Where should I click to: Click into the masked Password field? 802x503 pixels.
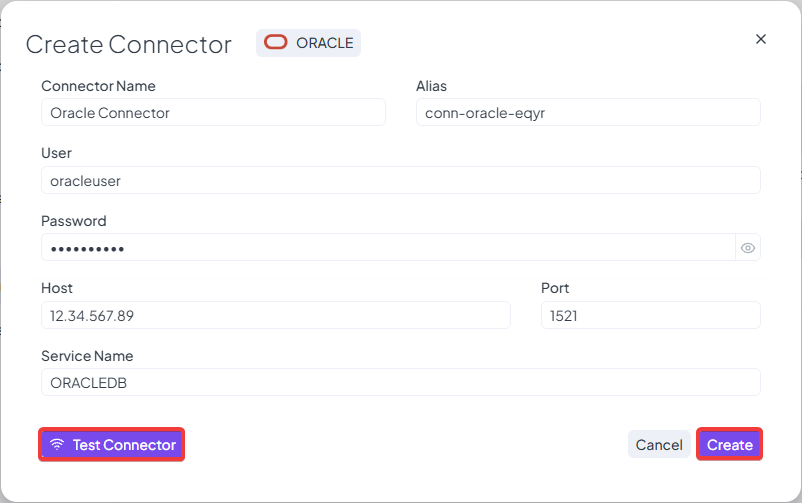click(388, 248)
